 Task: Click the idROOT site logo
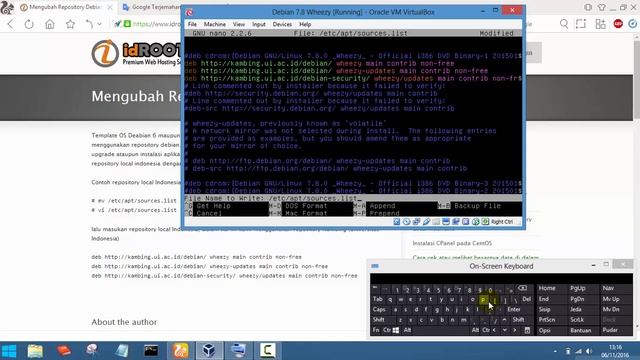(x=137, y=53)
